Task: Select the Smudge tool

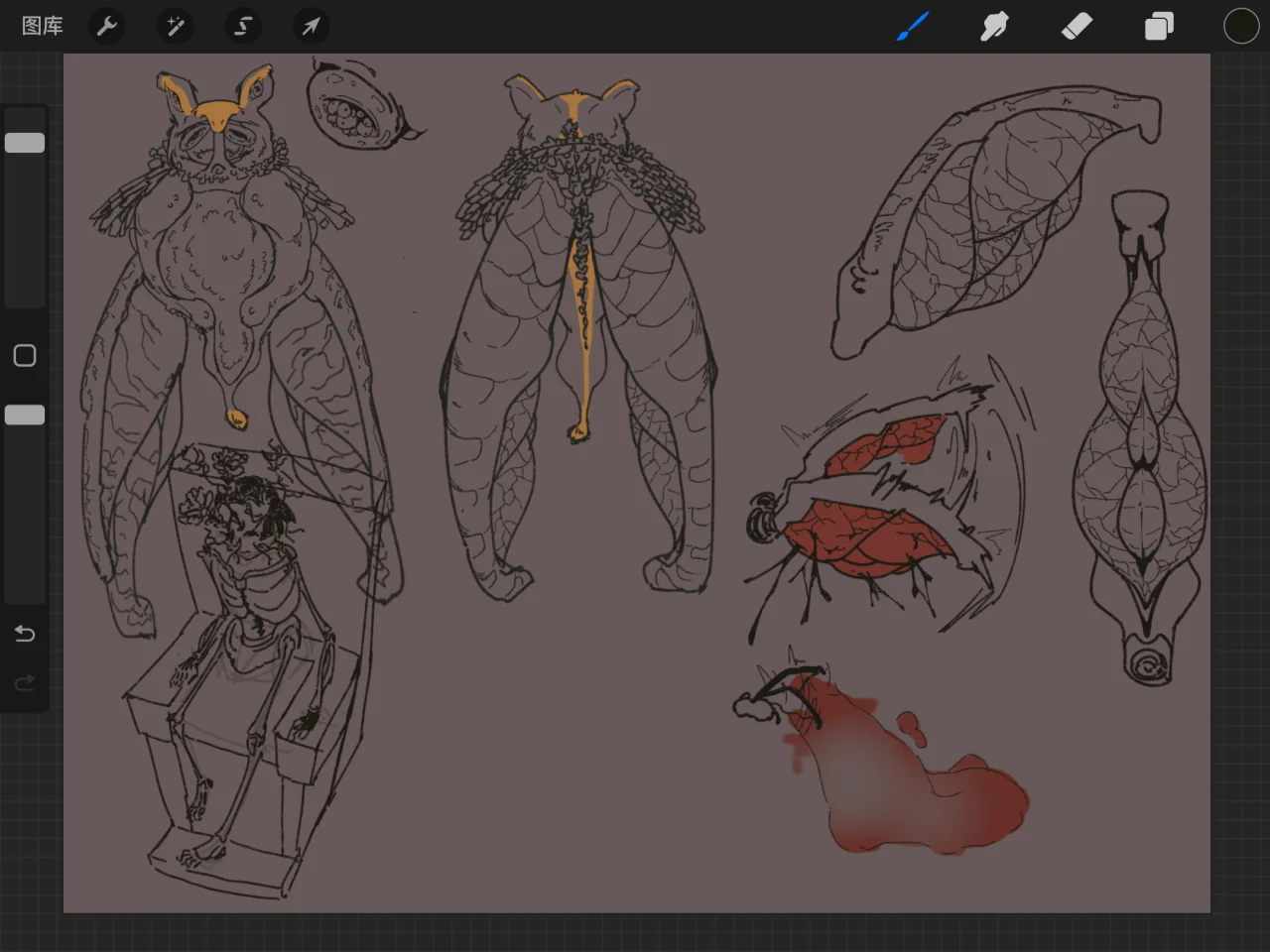Action: click(x=994, y=26)
